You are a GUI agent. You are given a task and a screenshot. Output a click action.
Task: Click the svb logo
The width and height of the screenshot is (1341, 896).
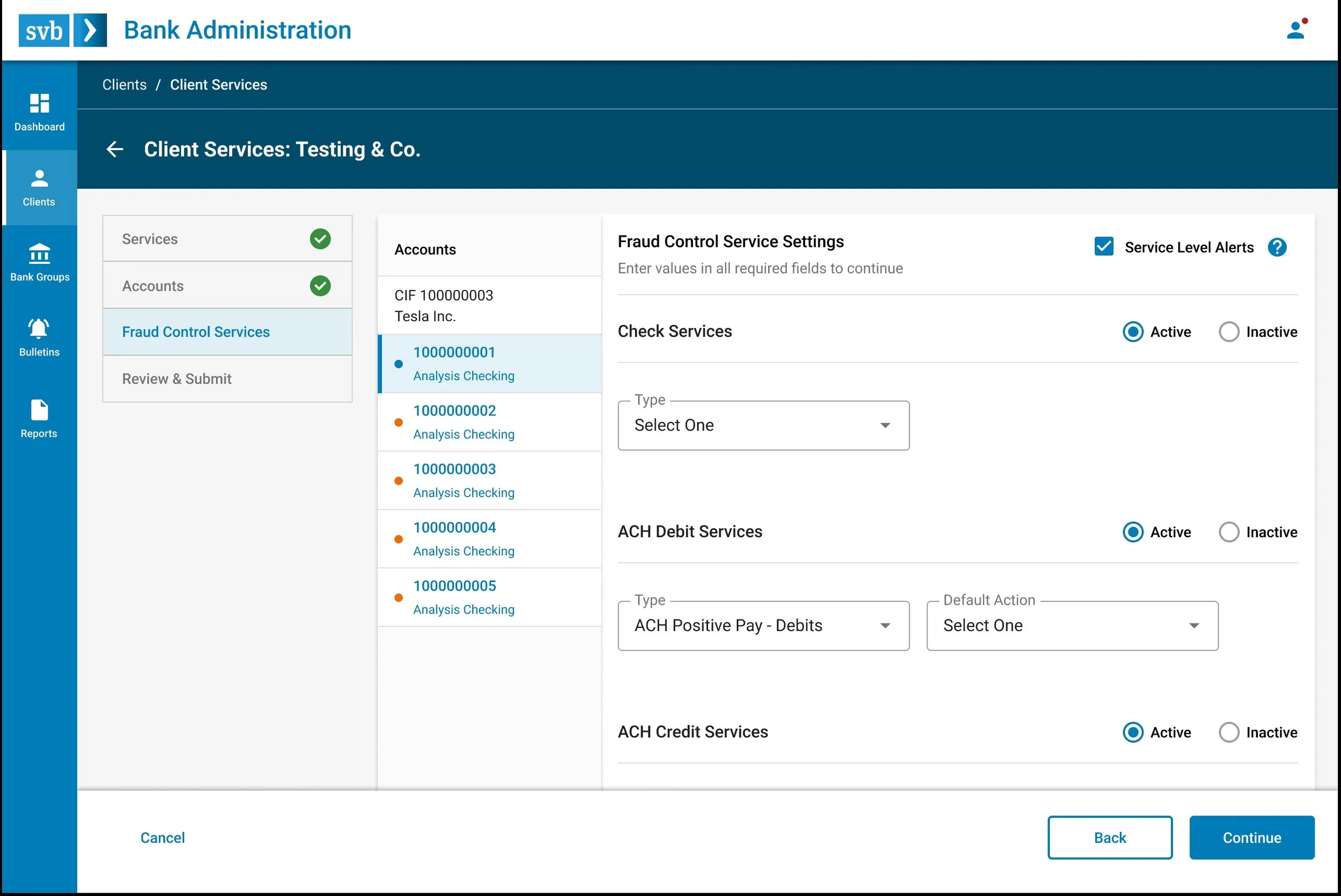62,30
